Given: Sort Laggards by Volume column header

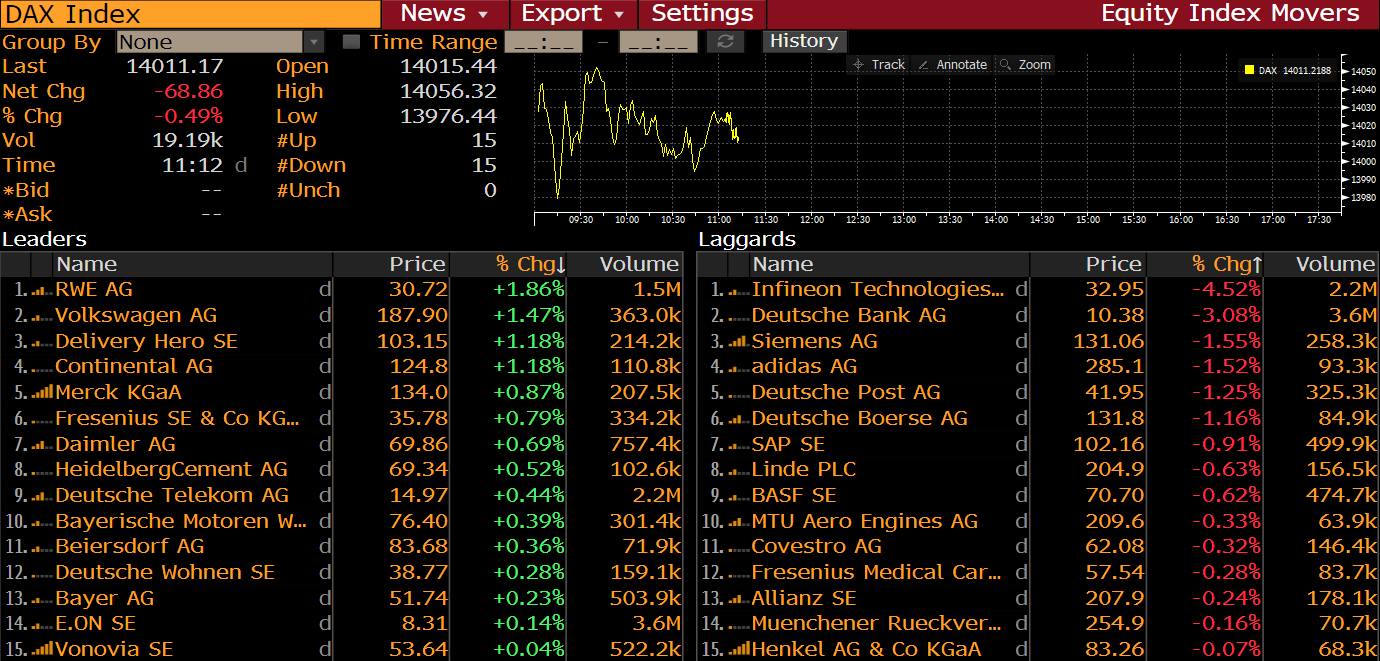Looking at the screenshot, I should pyautogui.click(x=1334, y=264).
